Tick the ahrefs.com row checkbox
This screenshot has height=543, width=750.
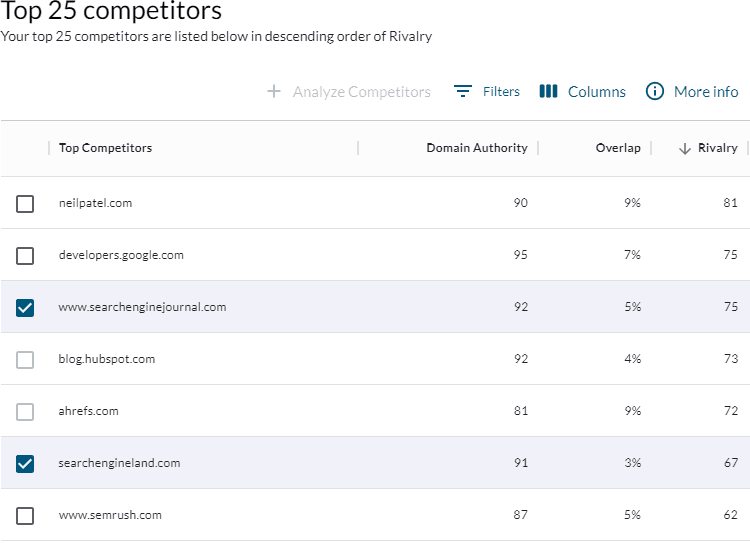[25, 412]
